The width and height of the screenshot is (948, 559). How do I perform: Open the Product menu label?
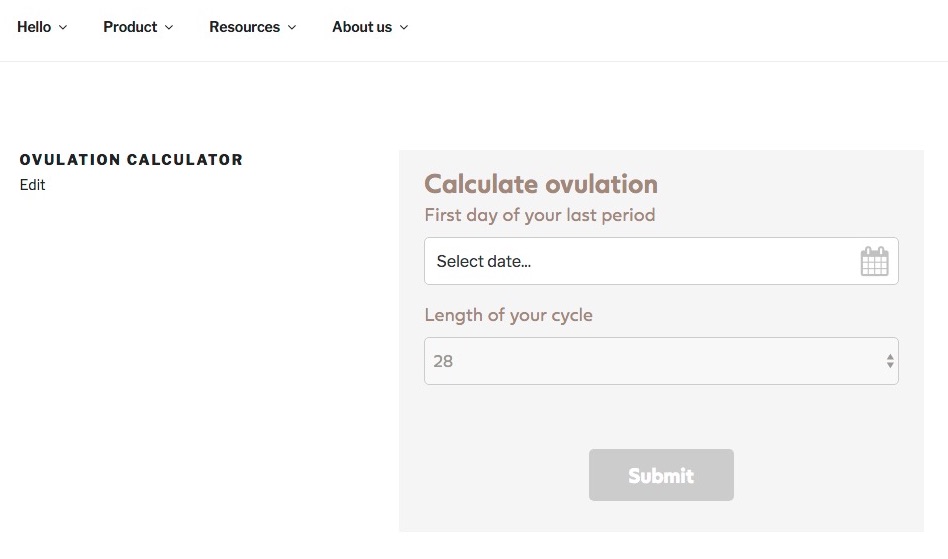pyautogui.click(x=130, y=27)
